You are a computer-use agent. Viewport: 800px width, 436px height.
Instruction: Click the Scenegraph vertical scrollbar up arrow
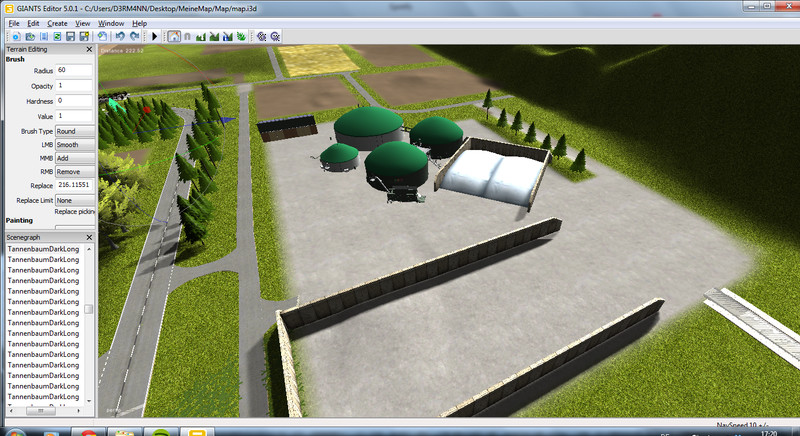[89, 249]
